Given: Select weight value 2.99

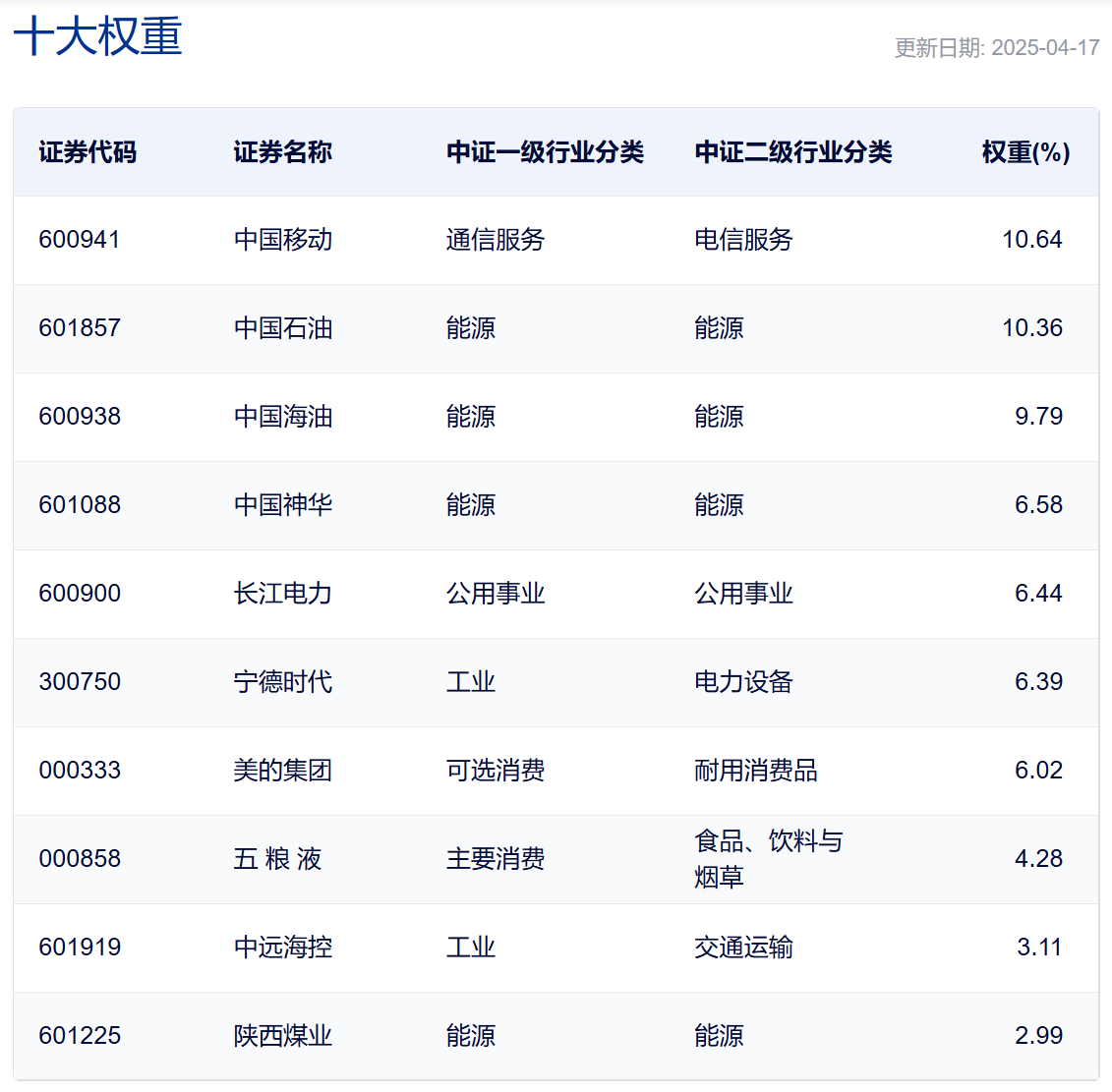Looking at the screenshot, I should [x=1038, y=1036].
